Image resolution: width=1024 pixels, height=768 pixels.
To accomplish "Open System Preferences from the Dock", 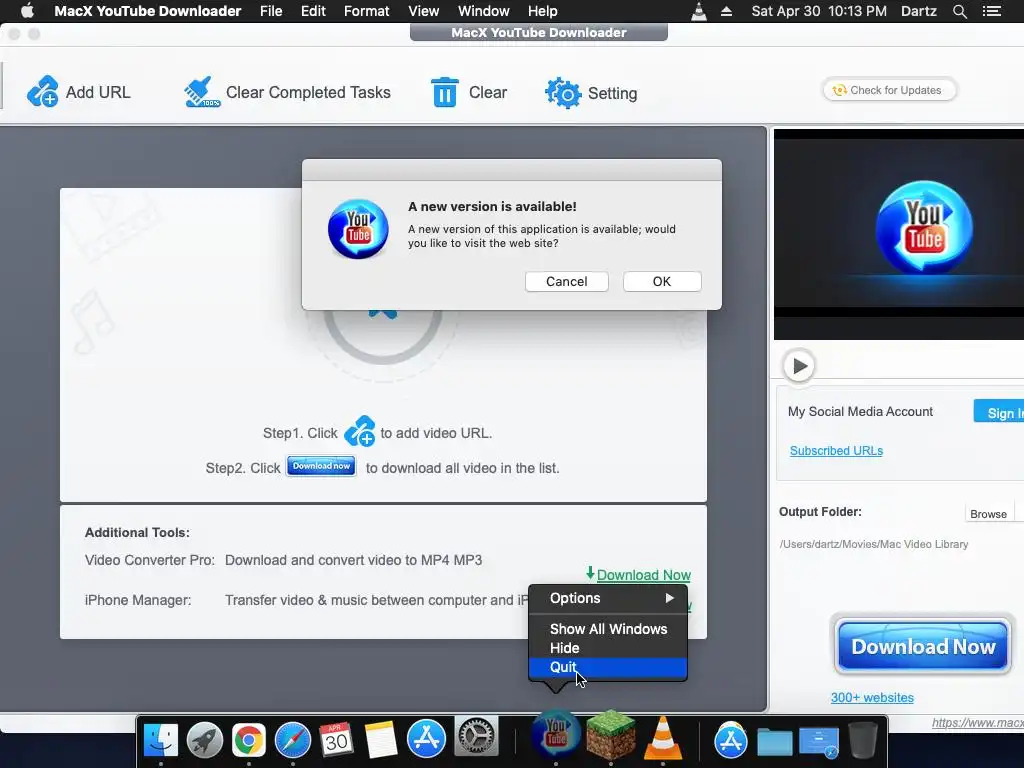I will click(x=476, y=737).
